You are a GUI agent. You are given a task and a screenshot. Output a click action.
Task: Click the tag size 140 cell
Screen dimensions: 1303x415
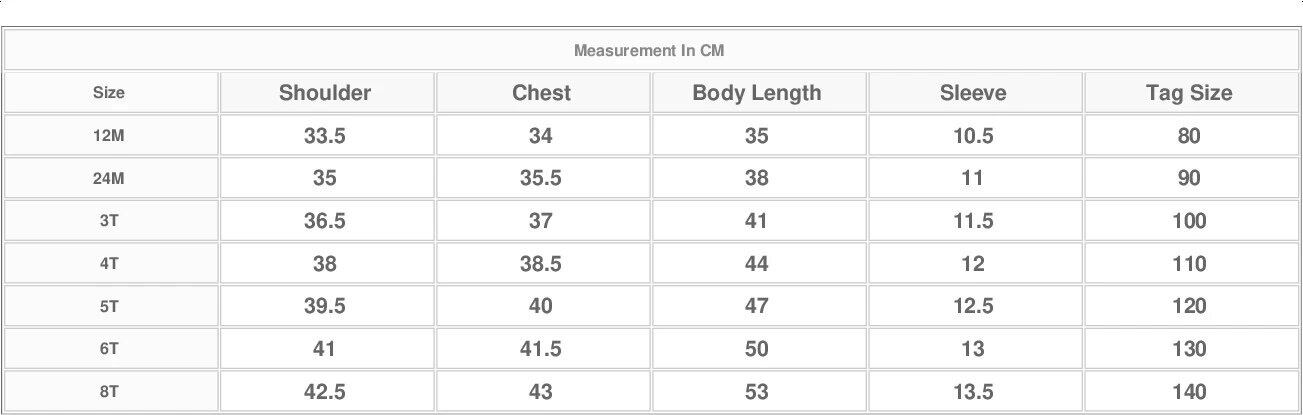point(1189,392)
